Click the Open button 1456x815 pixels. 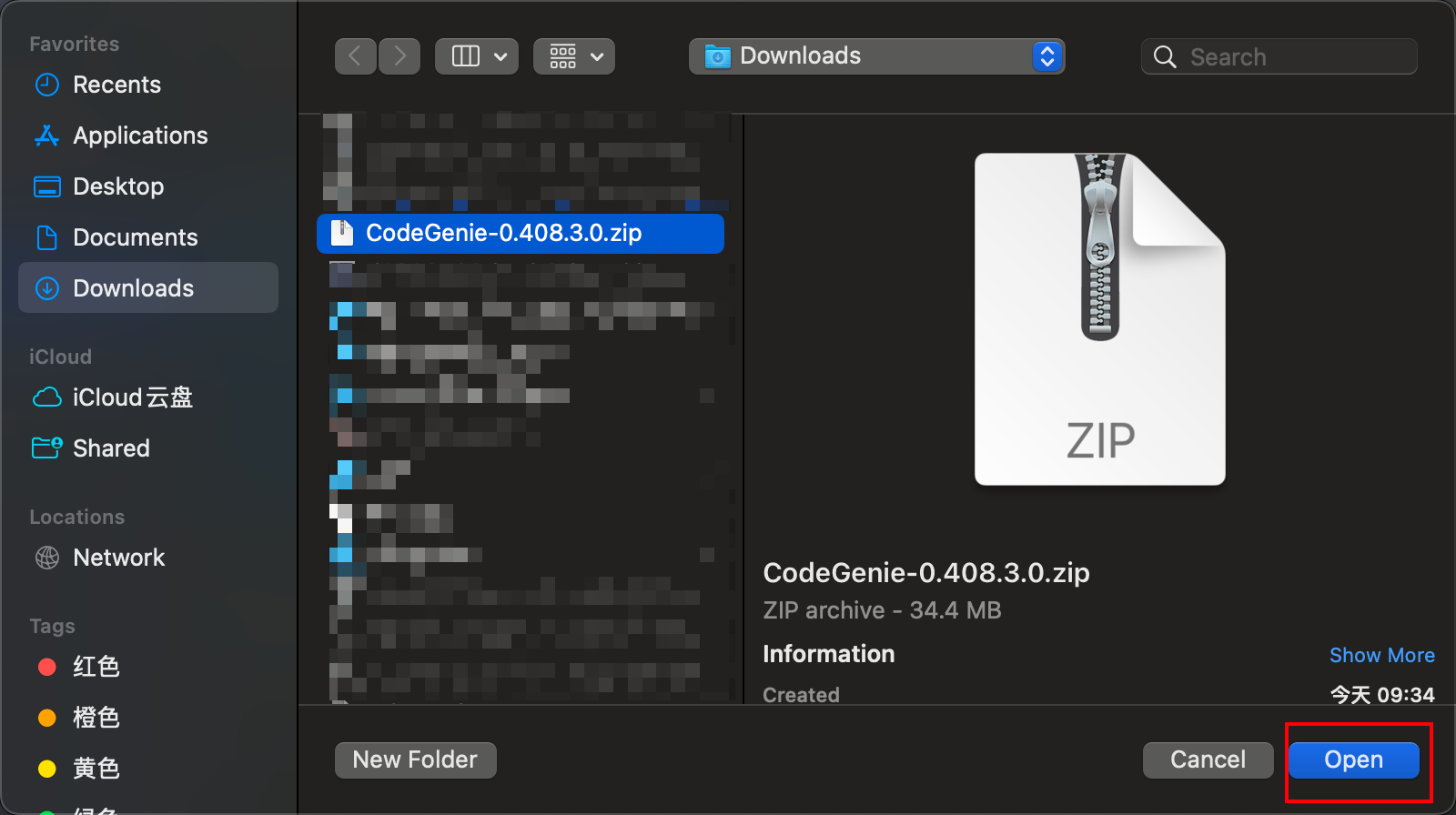pyautogui.click(x=1354, y=760)
